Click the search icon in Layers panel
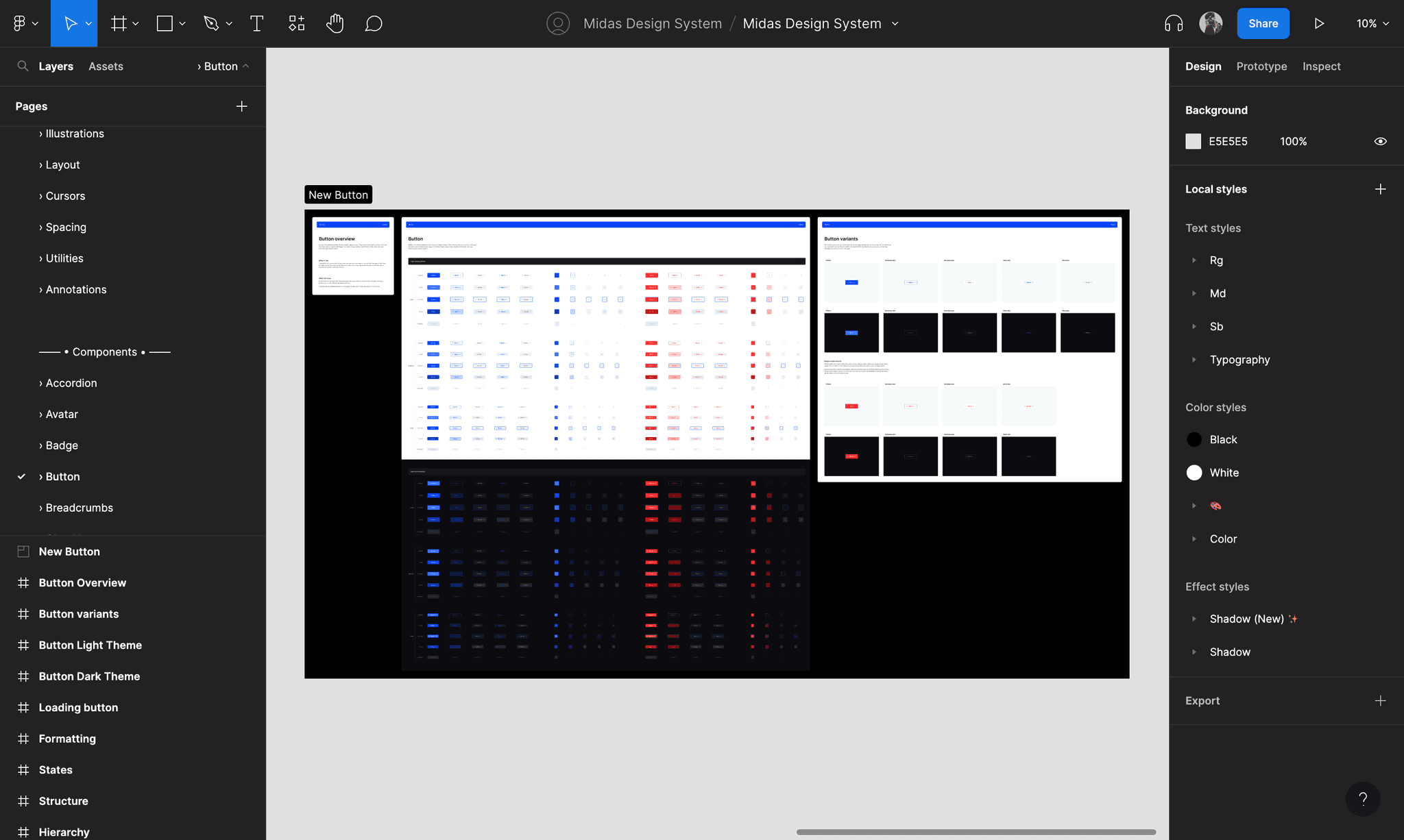The image size is (1404, 840). 23,66
